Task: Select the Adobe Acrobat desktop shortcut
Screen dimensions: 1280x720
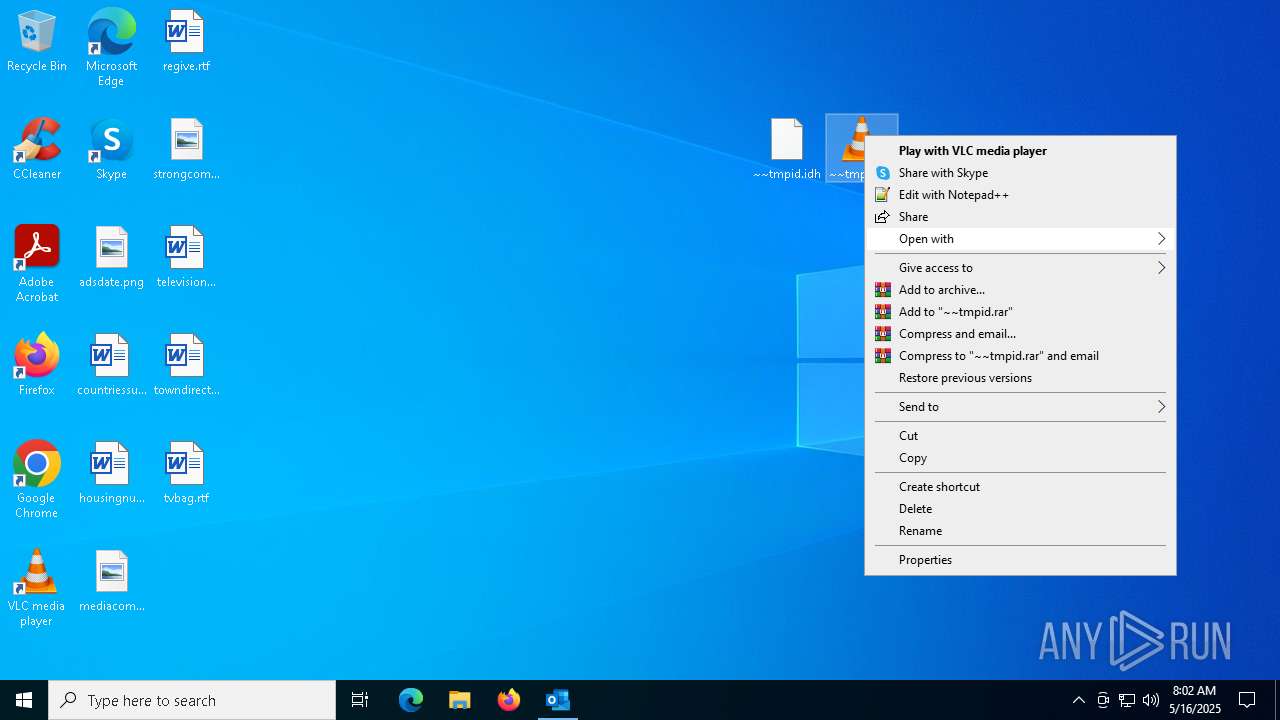Action: pos(37,264)
